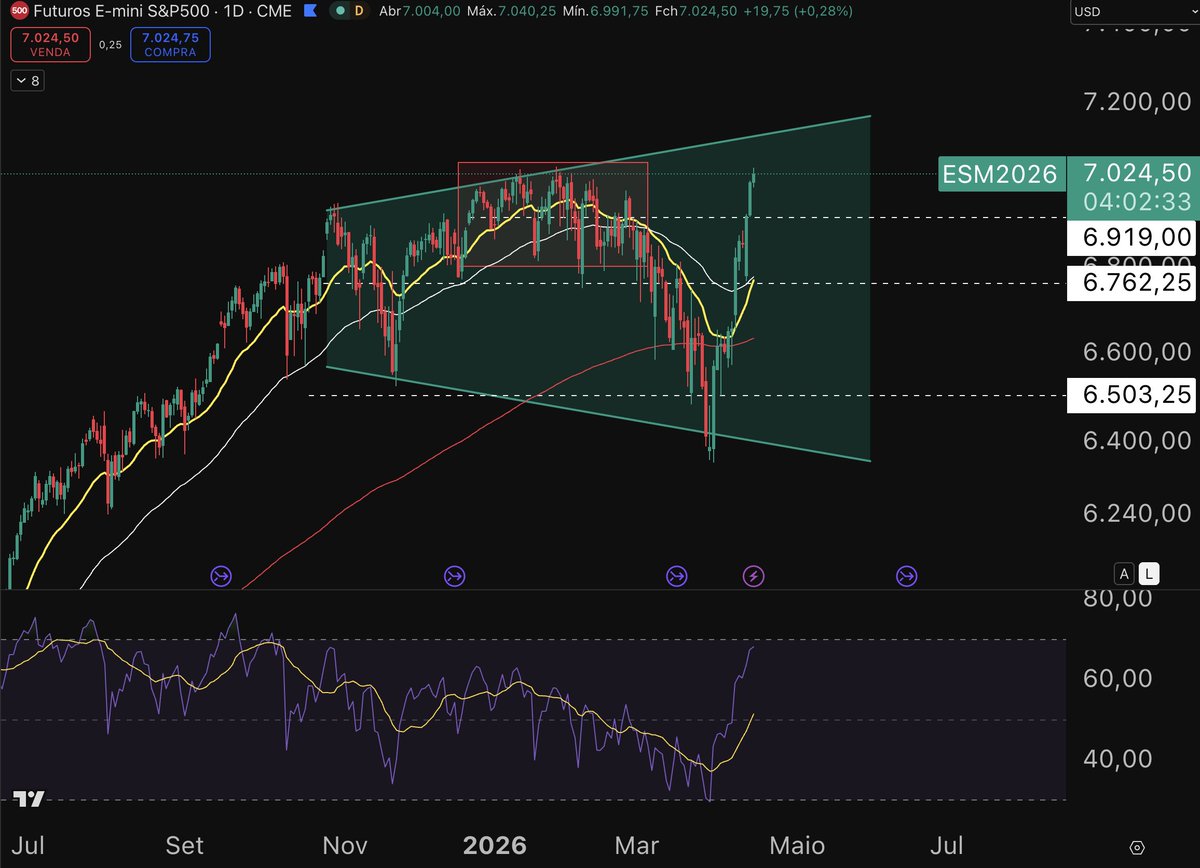
Task: Click the 0,25 spread value
Action: point(111,44)
